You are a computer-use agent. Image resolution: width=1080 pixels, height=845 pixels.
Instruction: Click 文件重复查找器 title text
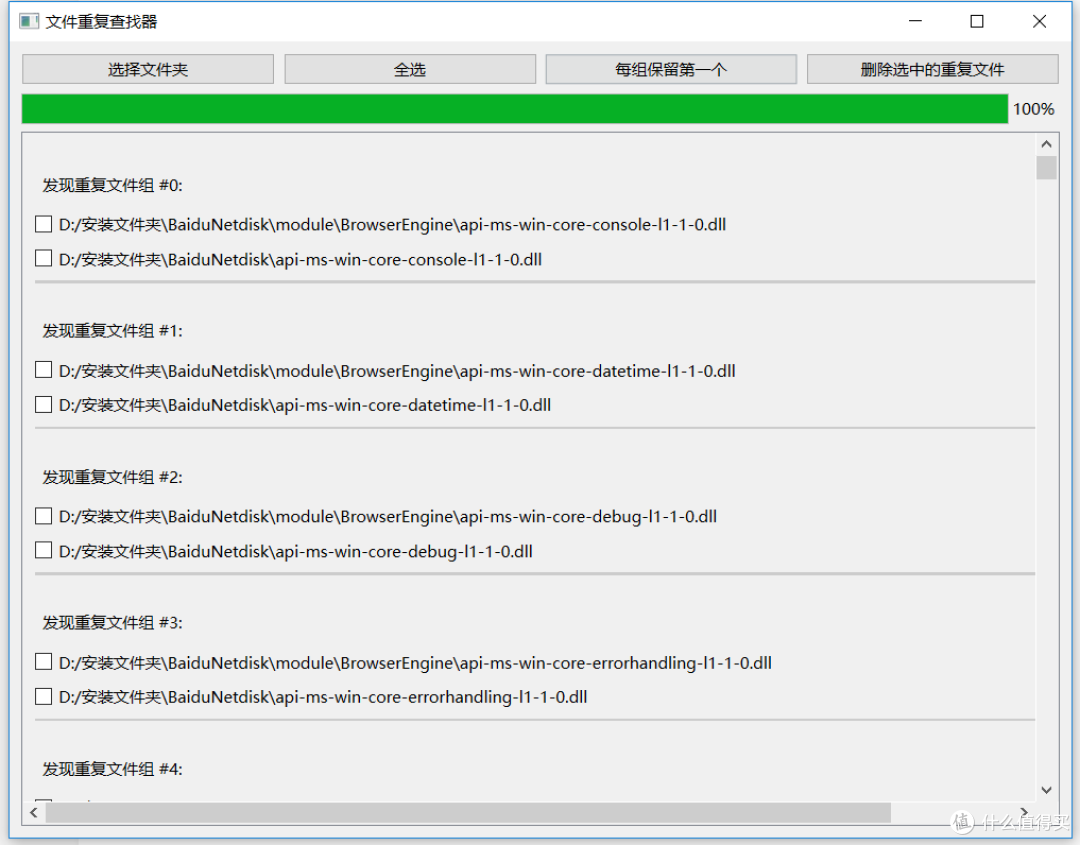101,22
